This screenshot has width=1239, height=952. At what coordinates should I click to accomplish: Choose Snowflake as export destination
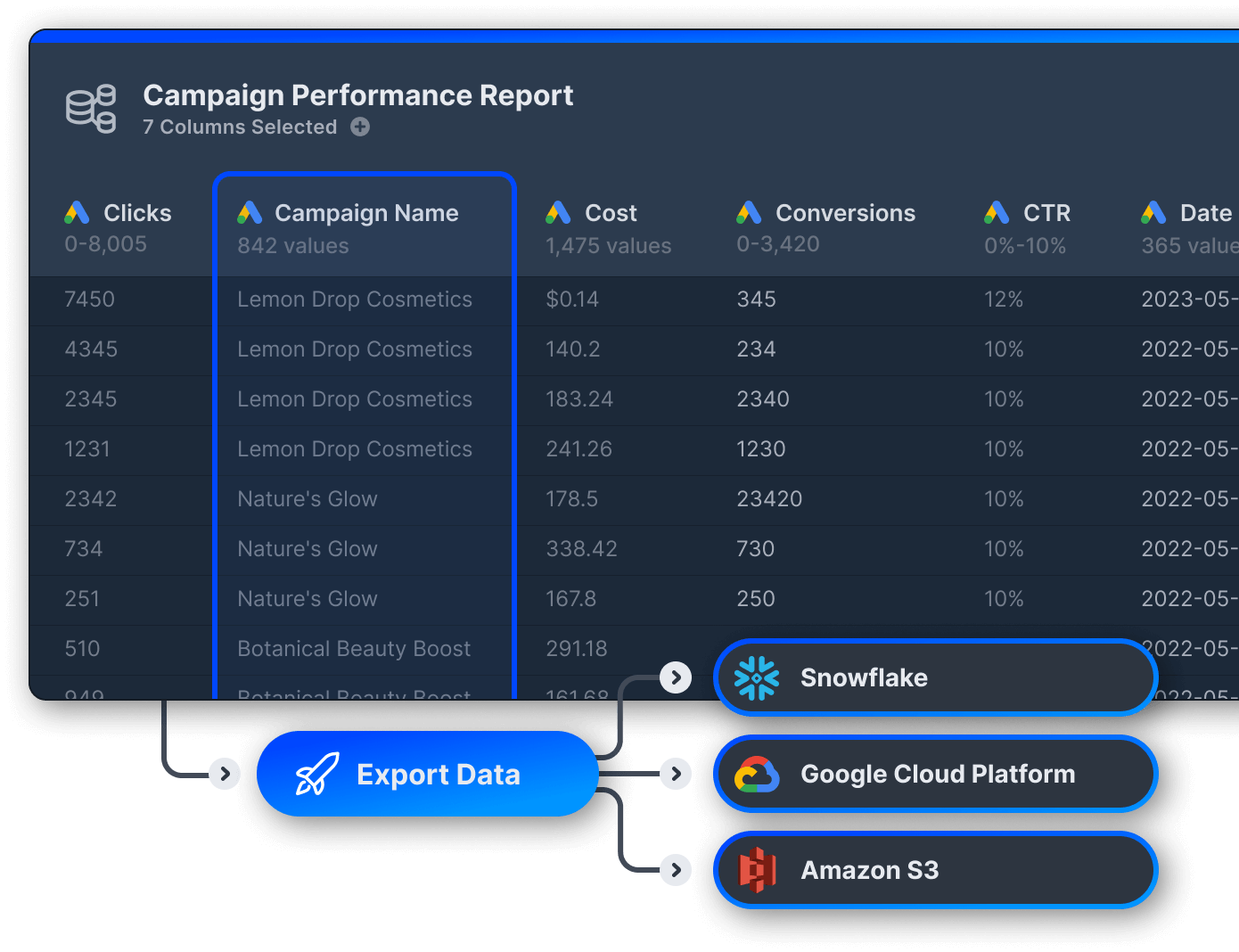click(x=935, y=677)
